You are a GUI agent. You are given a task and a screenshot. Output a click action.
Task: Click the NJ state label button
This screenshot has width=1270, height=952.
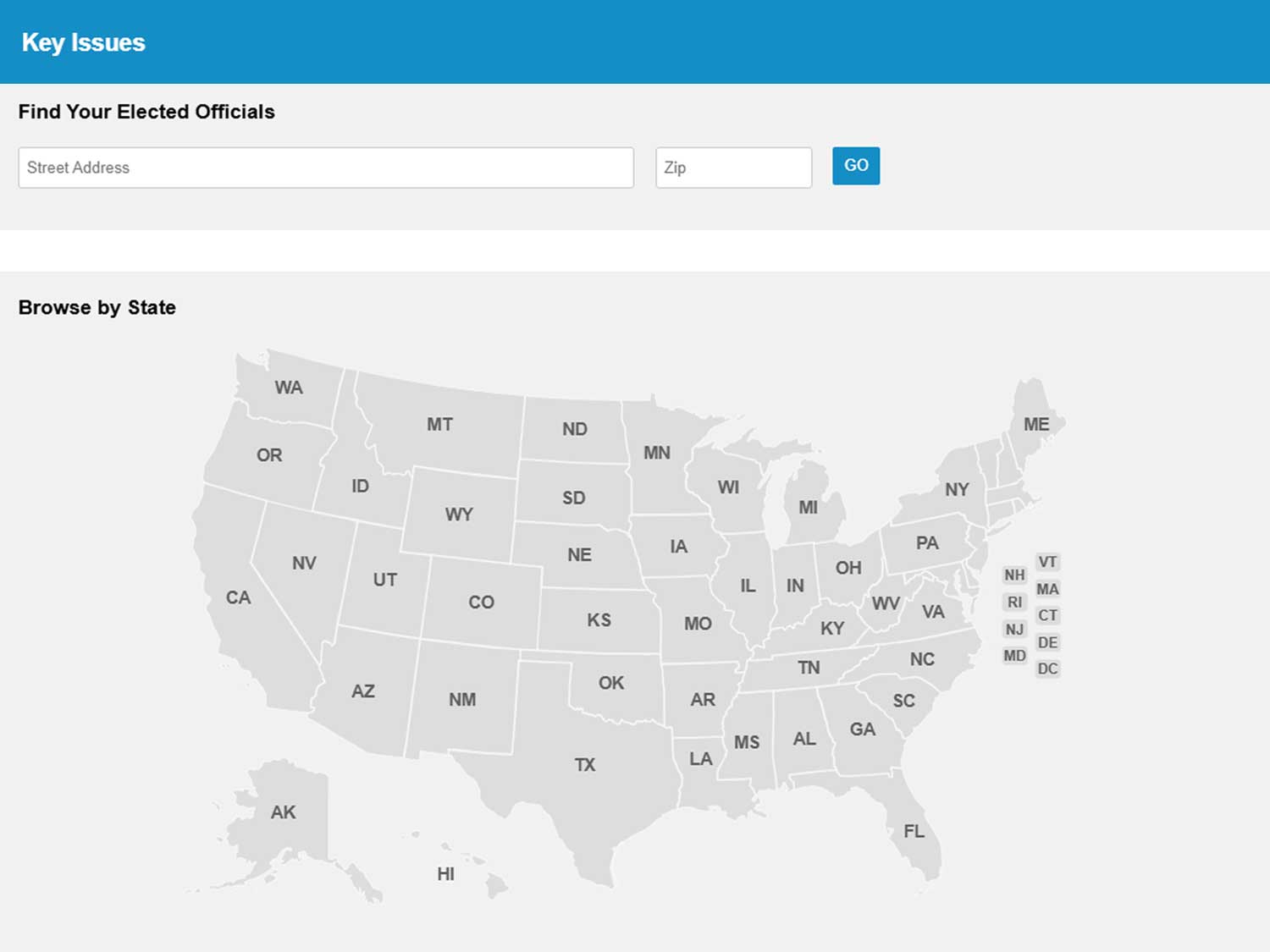pyautogui.click(x=1014, y=630)
